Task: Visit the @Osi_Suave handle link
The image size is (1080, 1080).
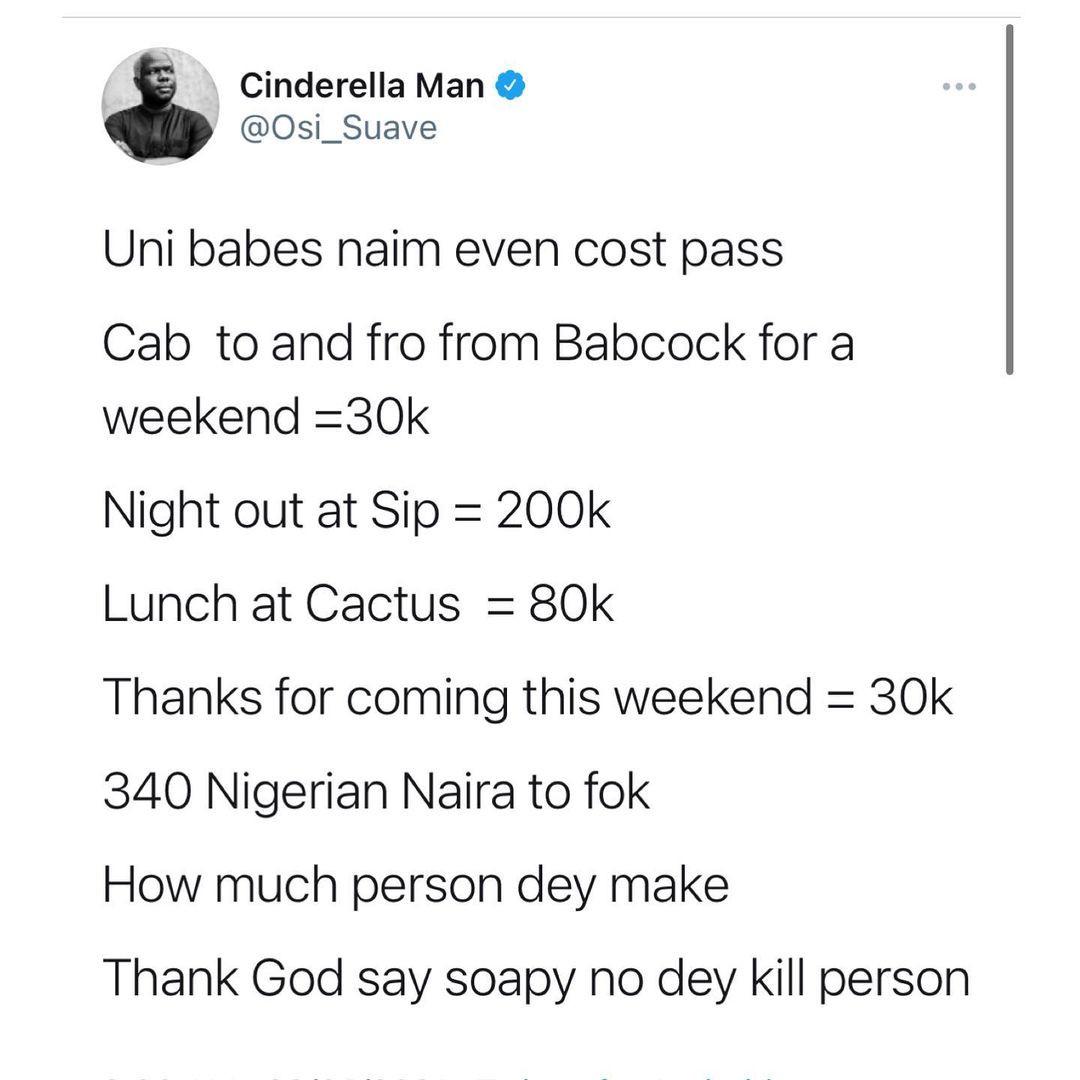Action: coord(338,128)
